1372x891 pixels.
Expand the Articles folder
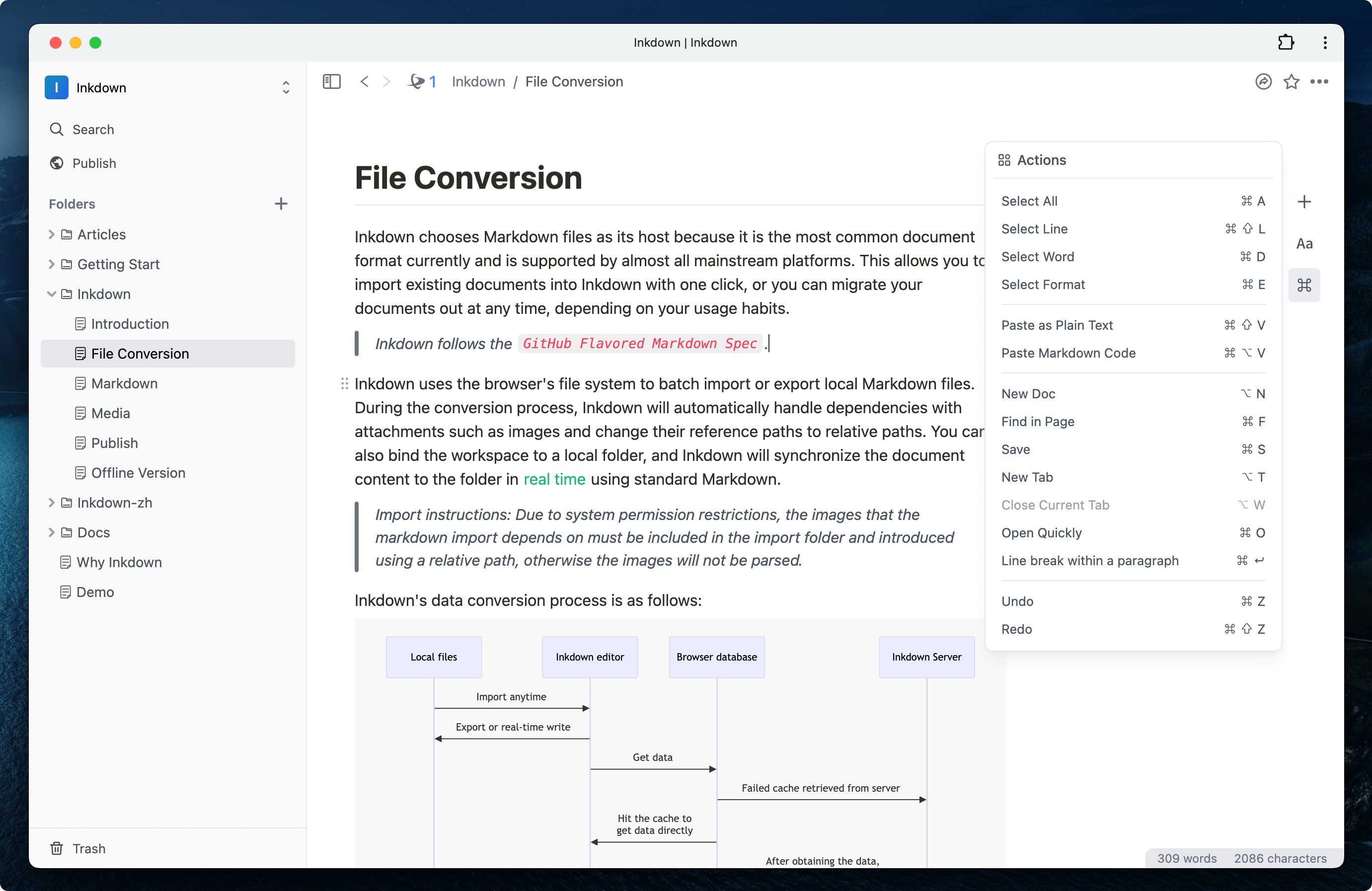coord(51,234)
